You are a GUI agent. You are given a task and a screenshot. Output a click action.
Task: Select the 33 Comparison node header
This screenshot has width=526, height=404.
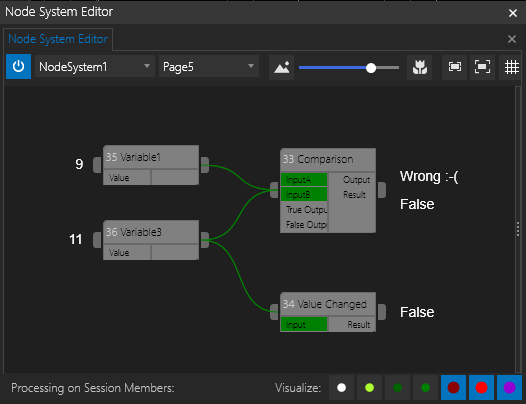click(328, 159)
